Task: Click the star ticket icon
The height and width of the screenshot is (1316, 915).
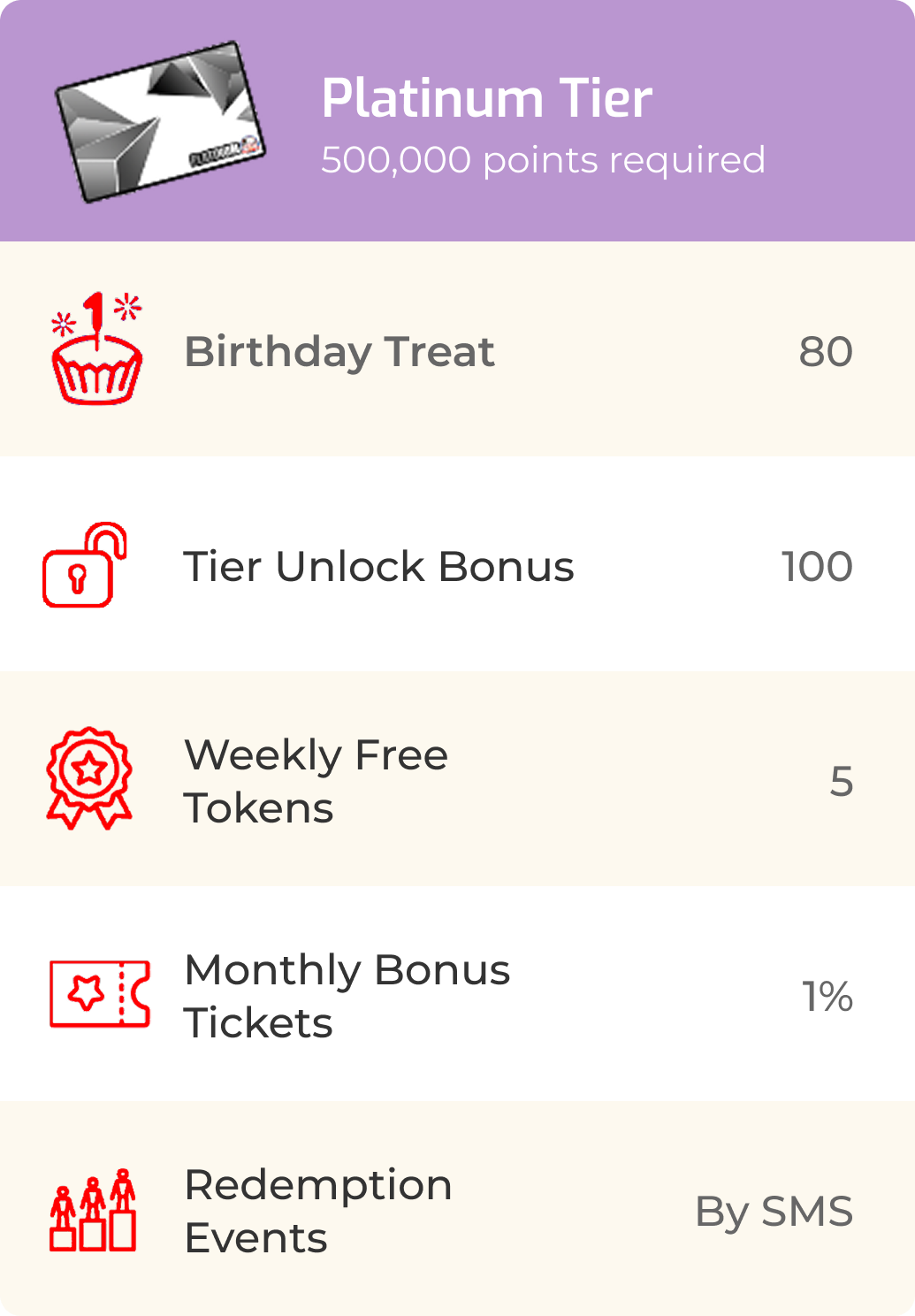Action: (100, 993)
